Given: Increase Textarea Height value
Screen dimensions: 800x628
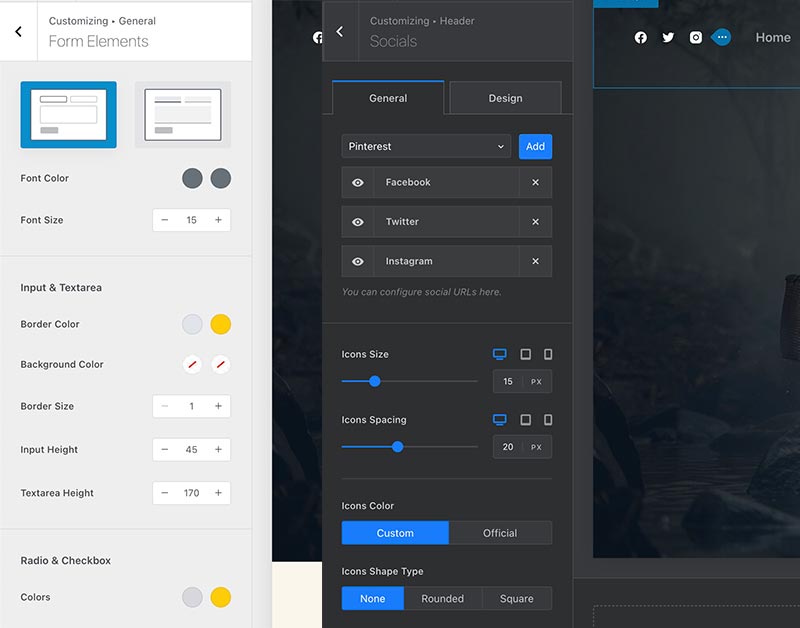Looking at the screenshot, I should pyautogui.click(x=218, y=493).
